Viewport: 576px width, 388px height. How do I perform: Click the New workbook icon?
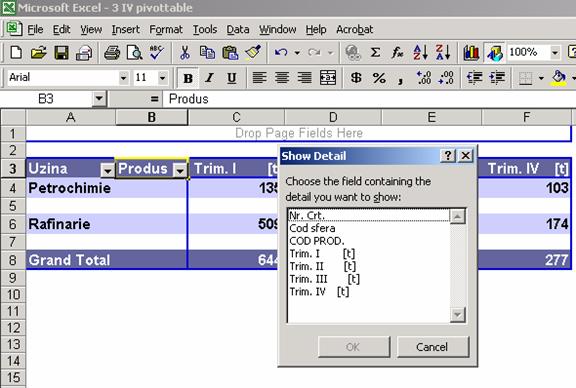point(15,53)
